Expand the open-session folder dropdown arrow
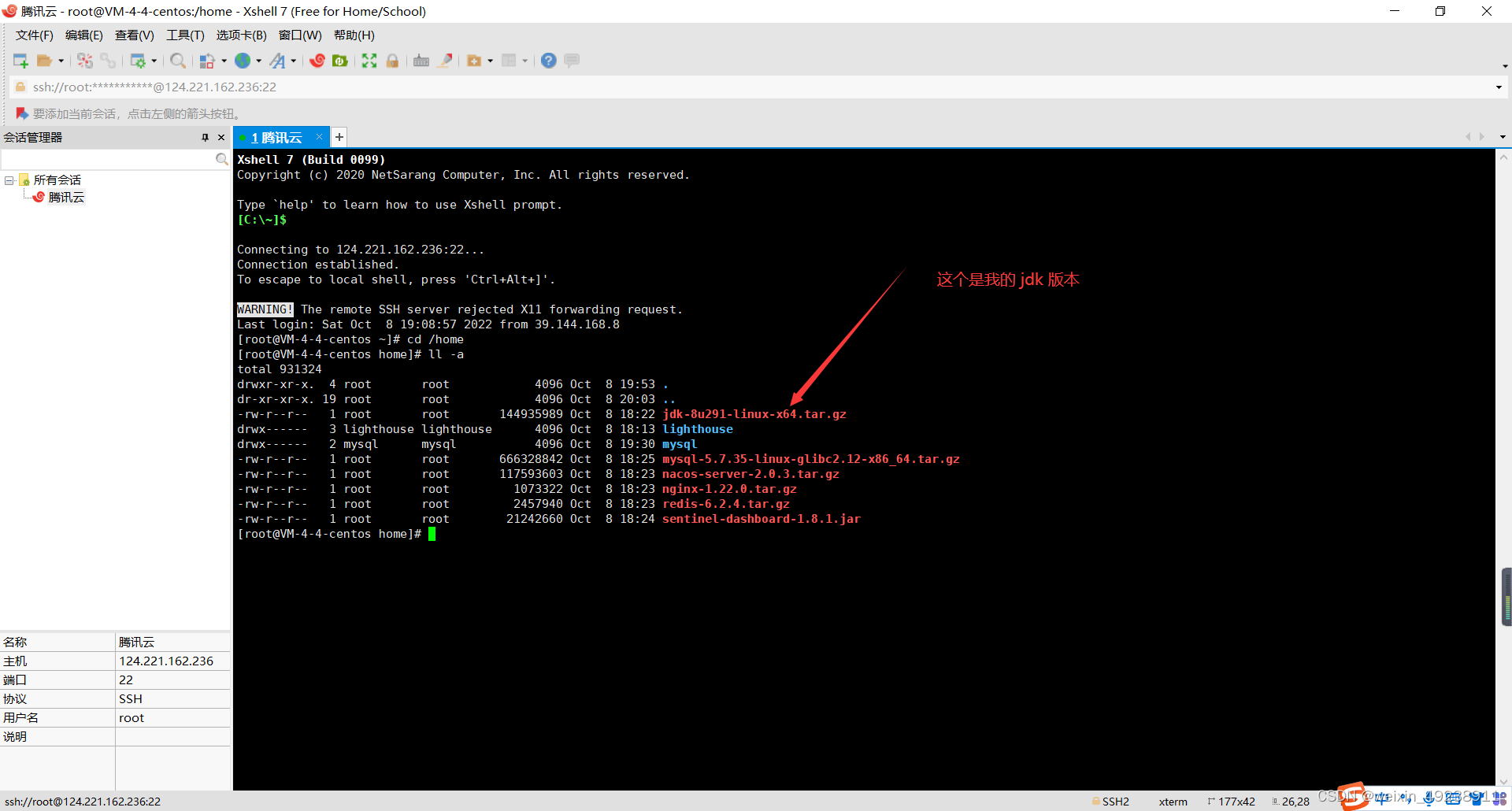Image resolution: width=1512 pixels, height=811 pixels. [61, 61]
